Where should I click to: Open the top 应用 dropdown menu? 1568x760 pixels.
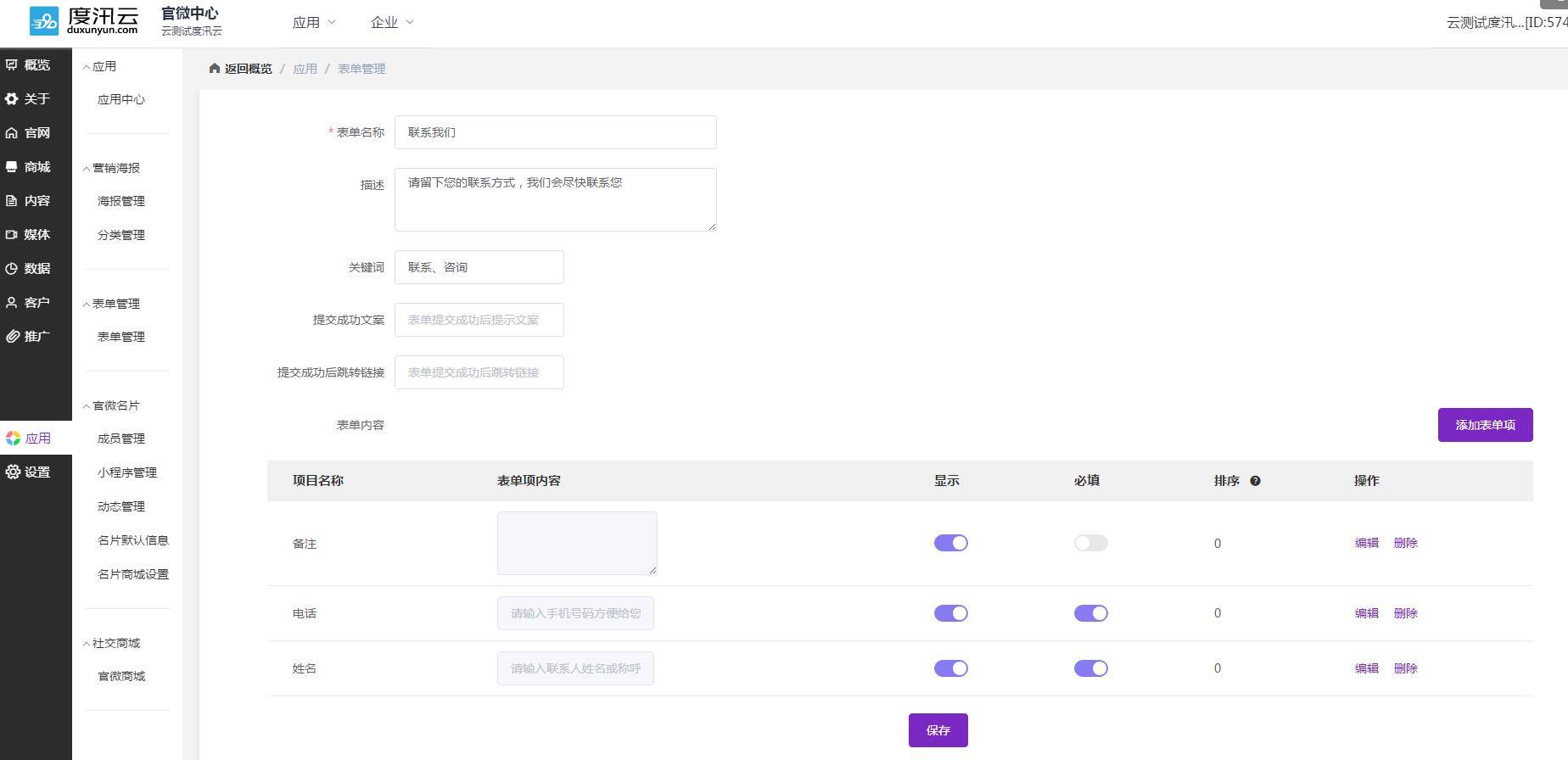coord(313,22)
